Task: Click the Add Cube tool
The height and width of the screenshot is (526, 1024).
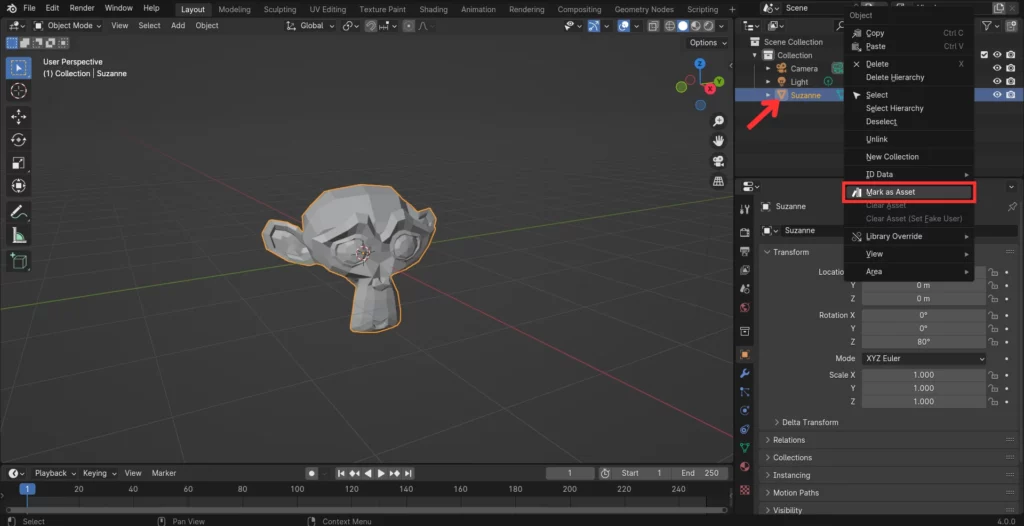Action: [x=18, y=261]
